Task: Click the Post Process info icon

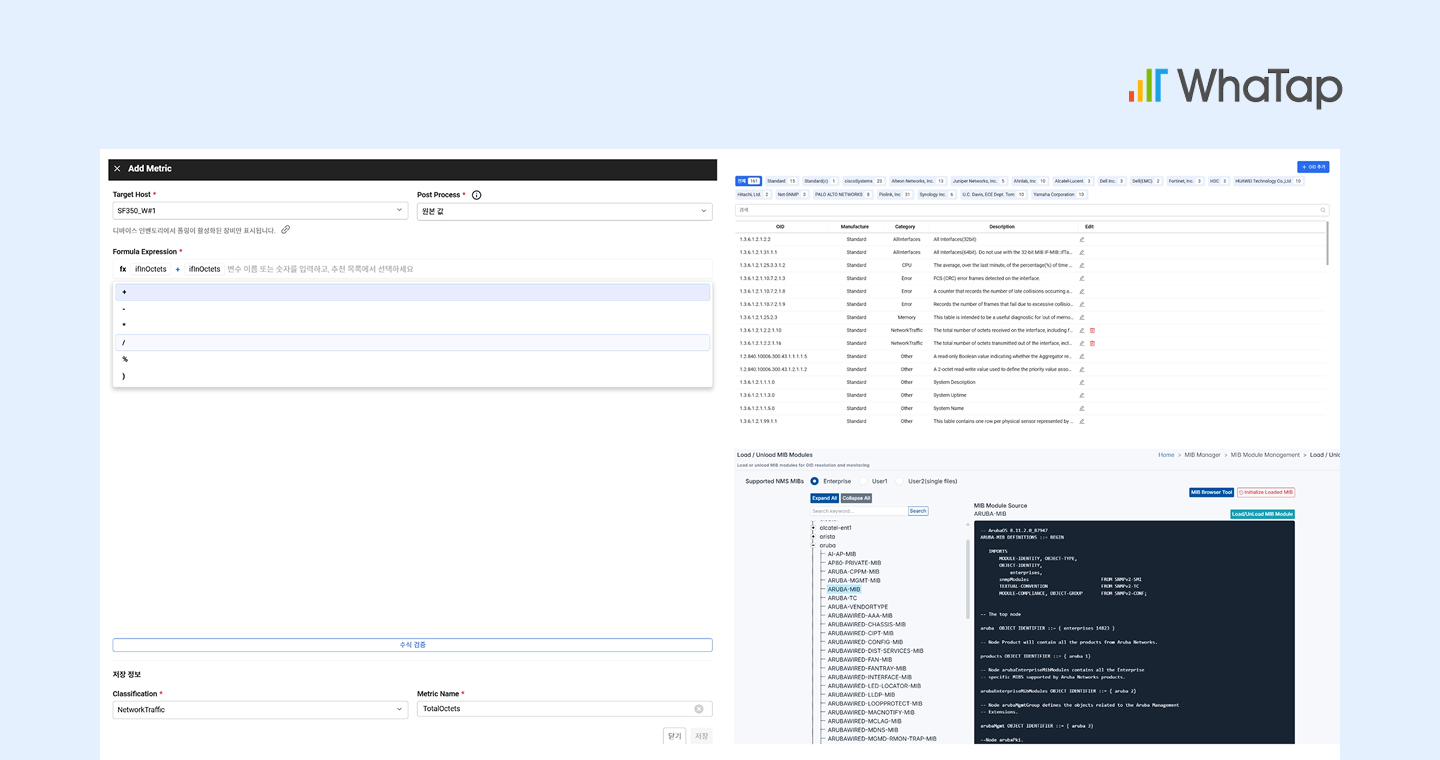Action: (476, 195)
